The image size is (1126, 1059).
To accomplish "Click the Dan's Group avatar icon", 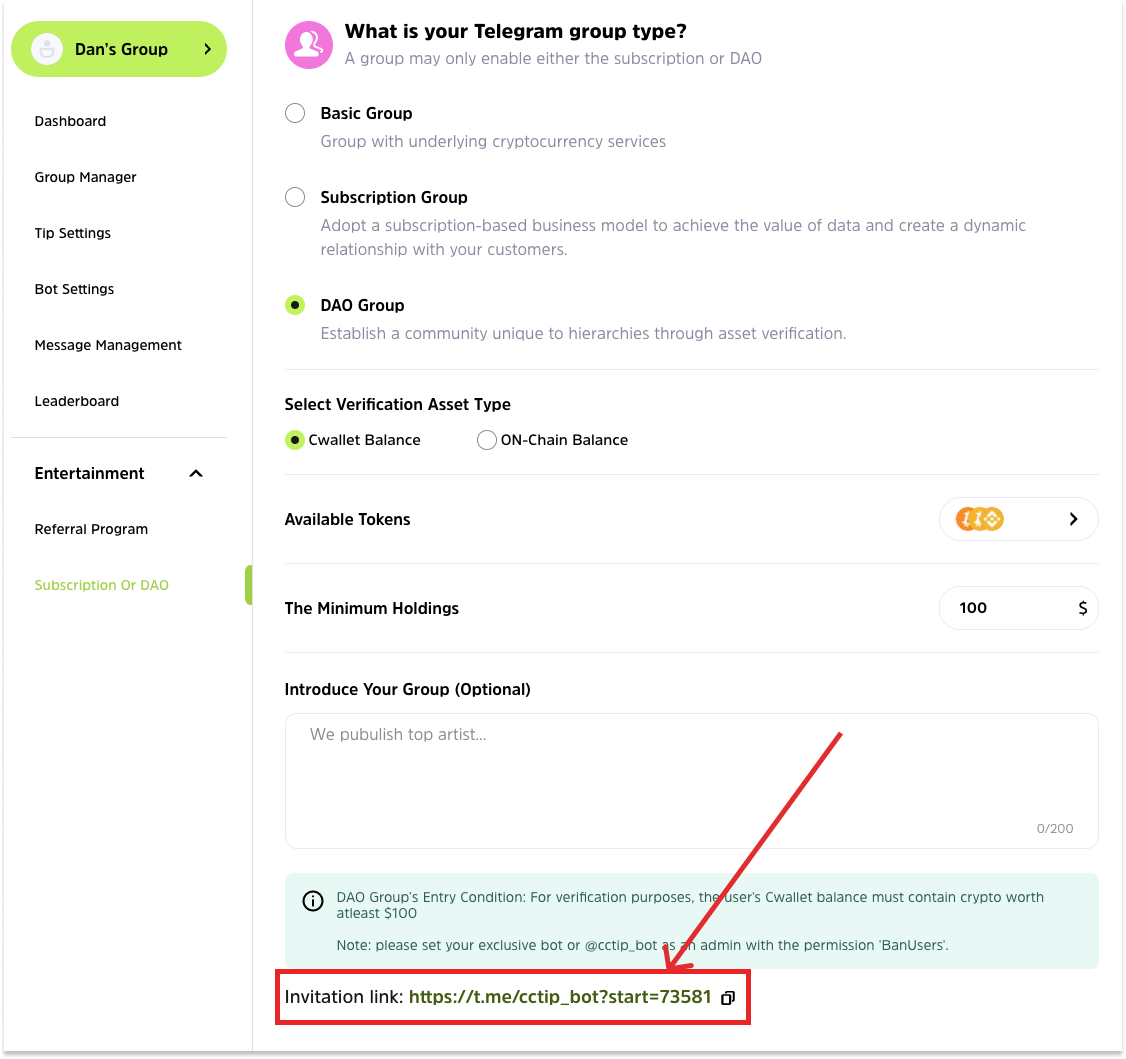I will [x=47, y=49].
